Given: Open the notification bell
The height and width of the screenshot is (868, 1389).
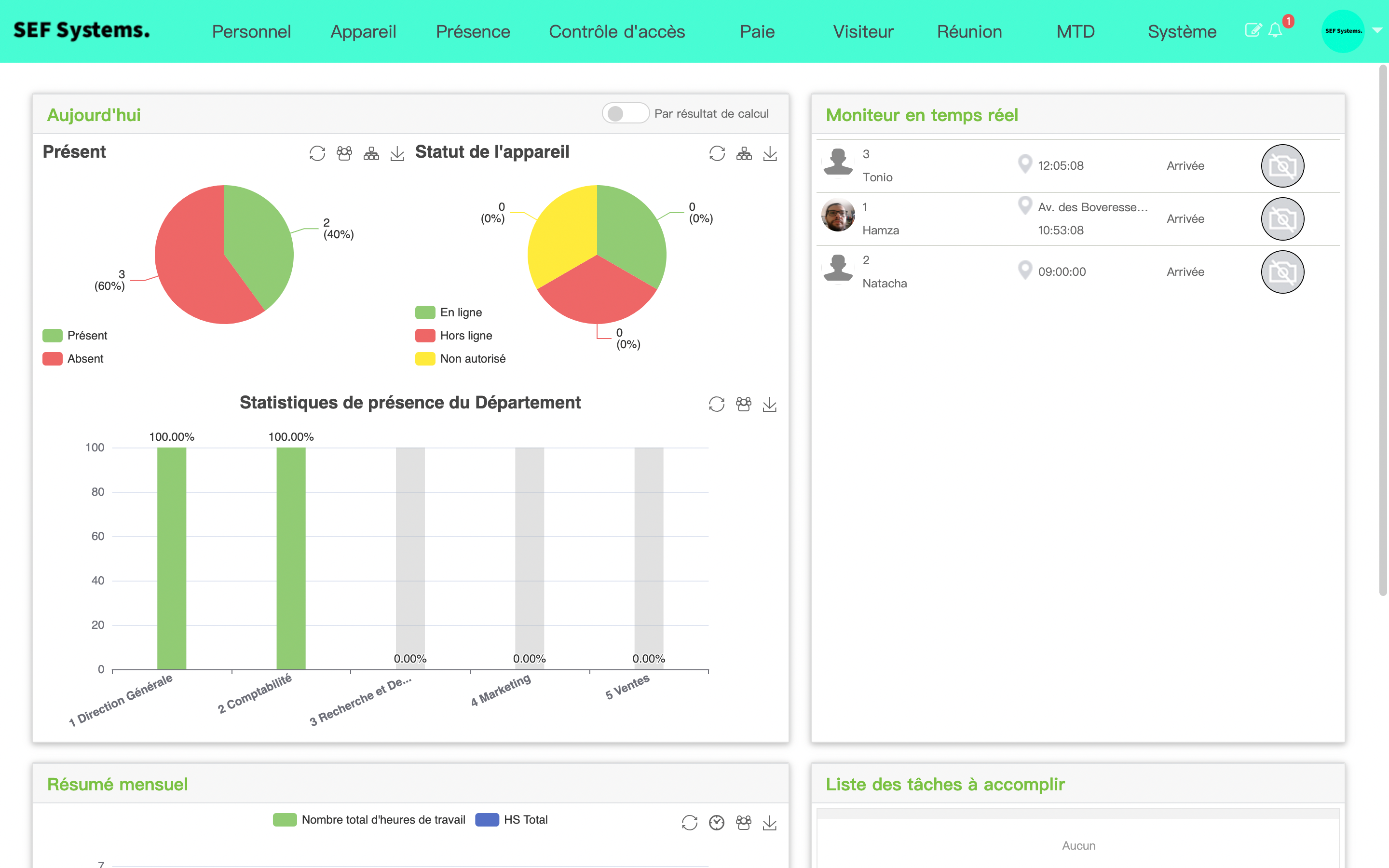Looking at the screenshot, I should coord(1275,30).
